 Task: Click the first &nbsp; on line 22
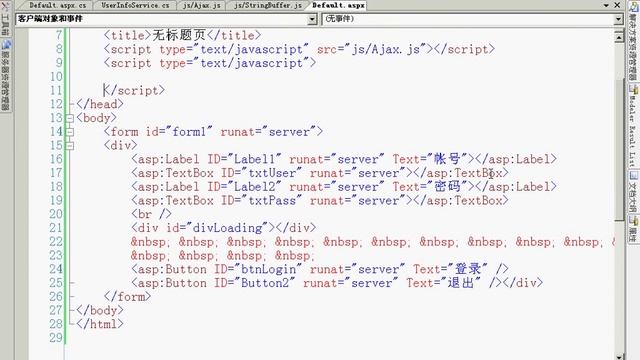tap(149, 242)
